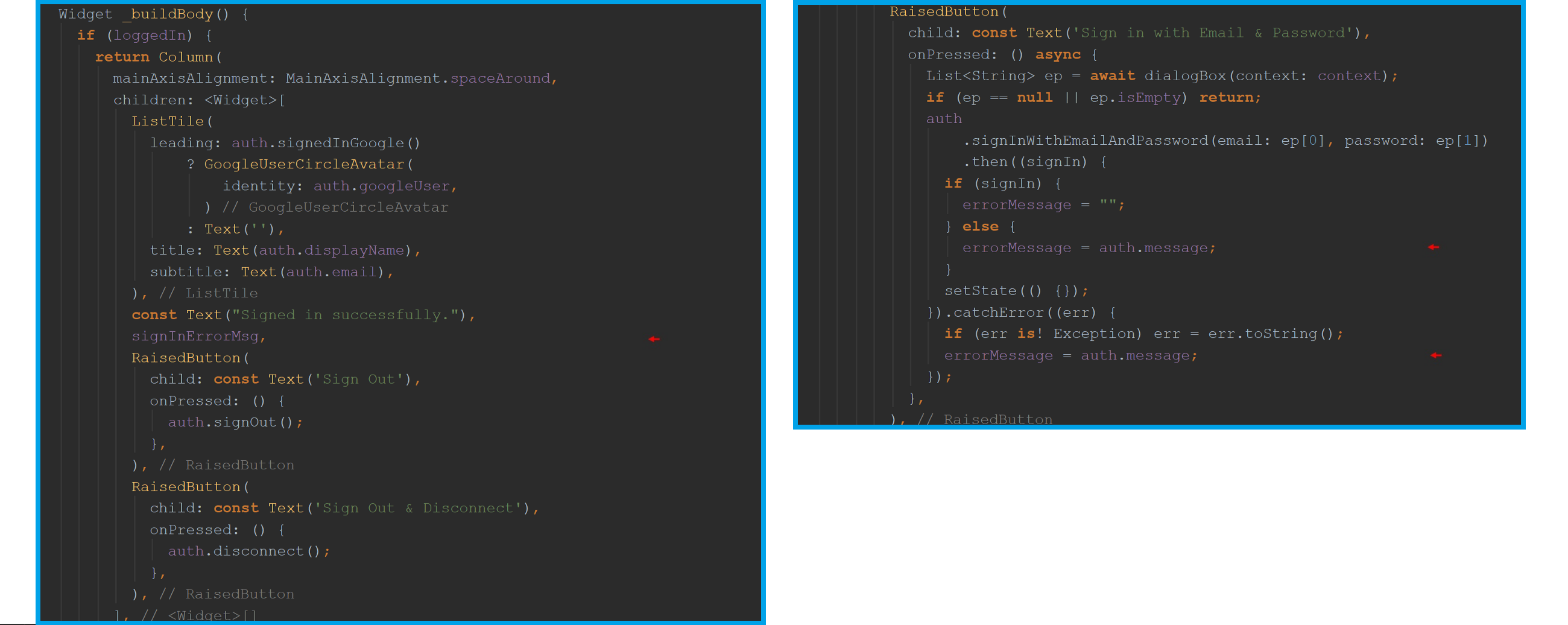Viewport: 1568px width, 625px height.
Task: Click 'errorMessage = auth.message;' inside the catchError block
Action: [1070, 356]
